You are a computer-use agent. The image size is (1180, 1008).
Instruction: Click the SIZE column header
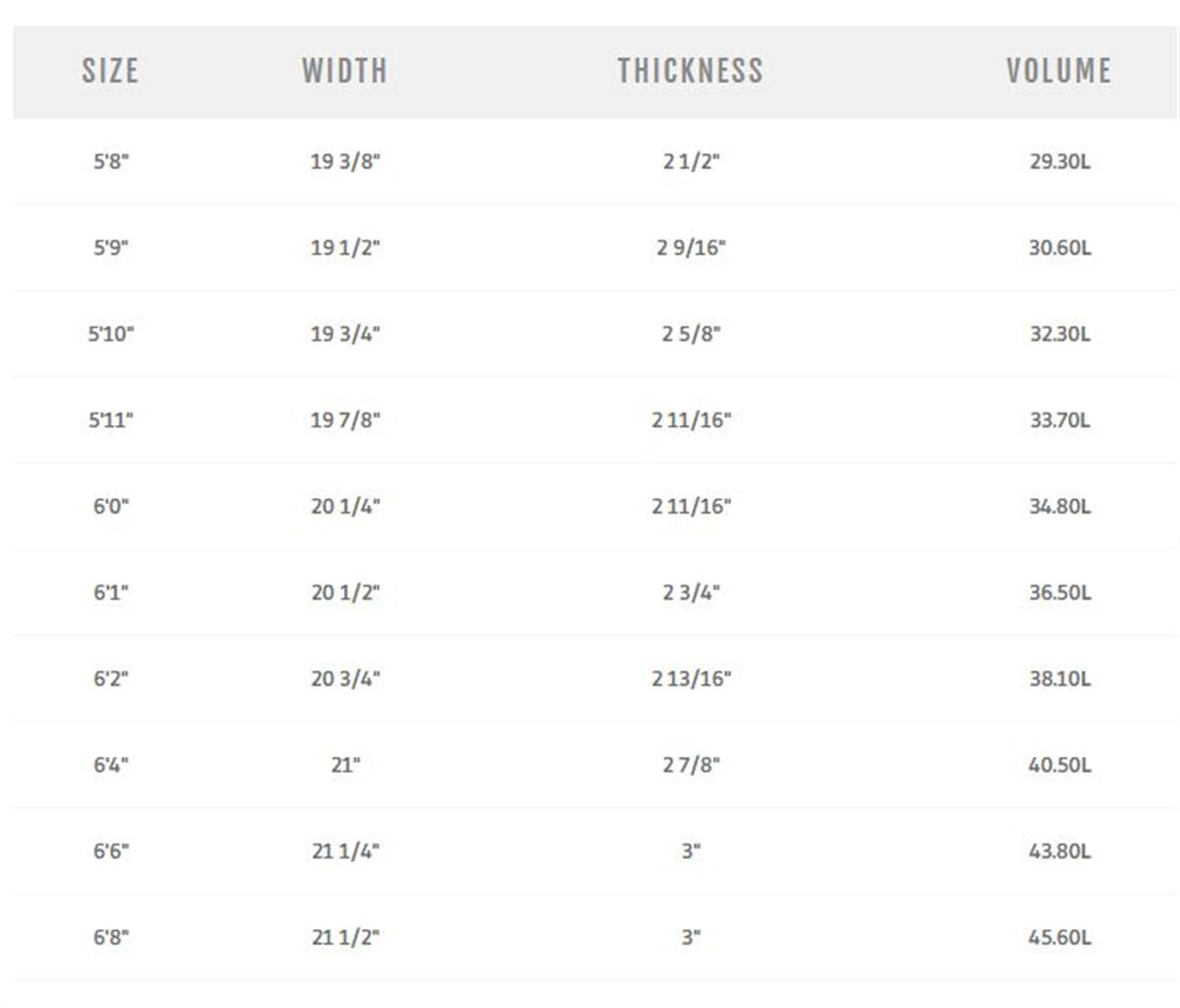[x=110, y=71]
